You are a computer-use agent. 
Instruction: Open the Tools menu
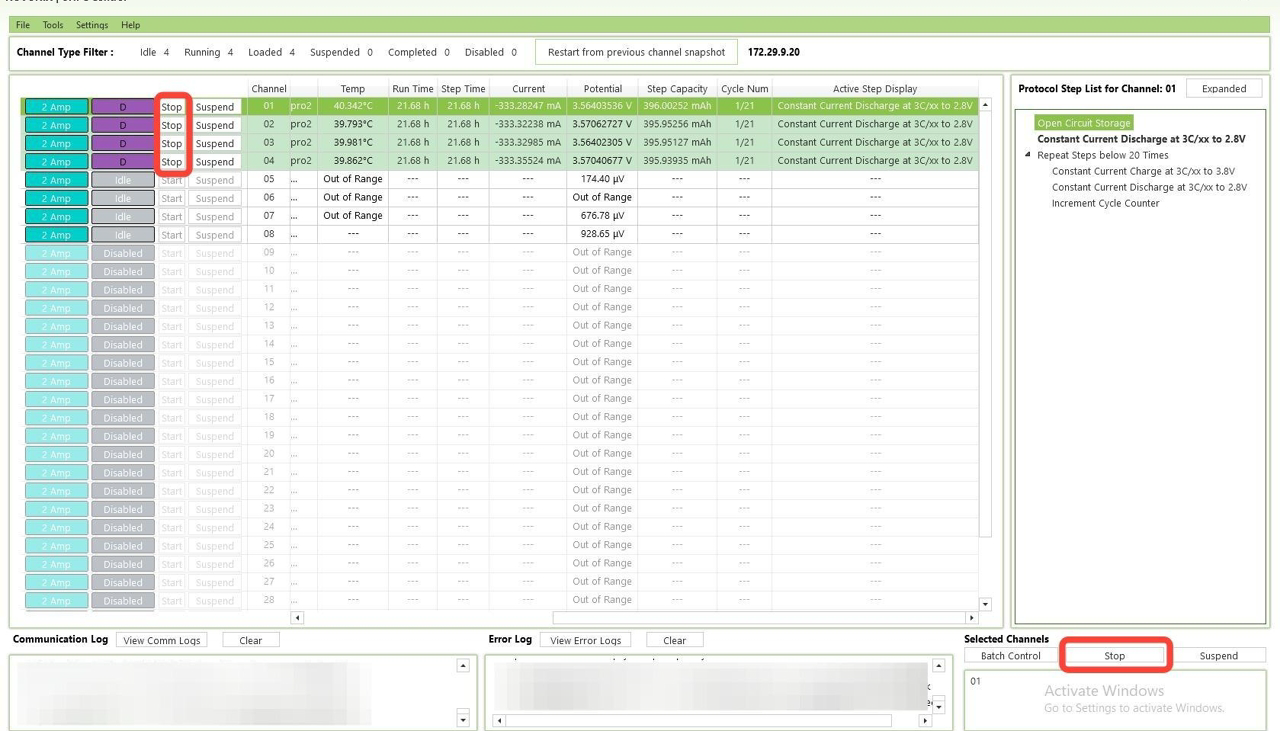(53, 25)
